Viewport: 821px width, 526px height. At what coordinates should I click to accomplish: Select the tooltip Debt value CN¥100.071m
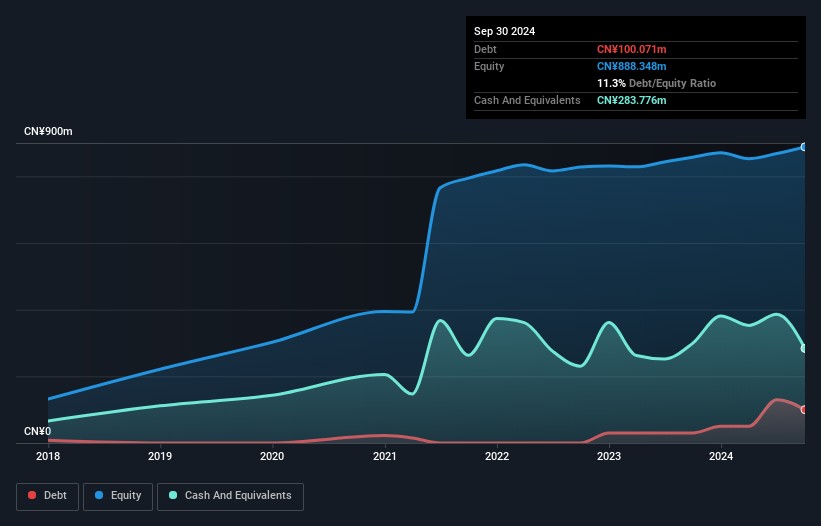[632, 49]
